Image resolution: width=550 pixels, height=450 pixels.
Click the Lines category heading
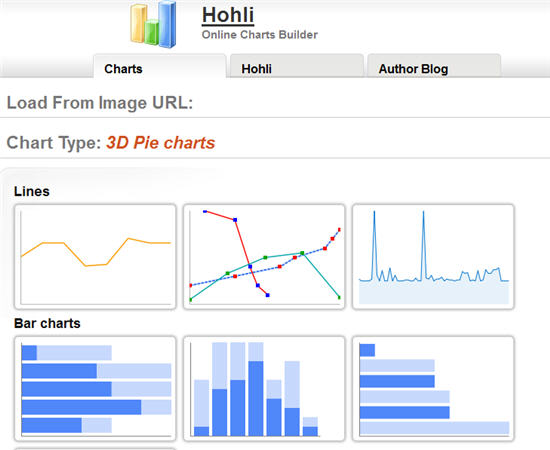32,192
